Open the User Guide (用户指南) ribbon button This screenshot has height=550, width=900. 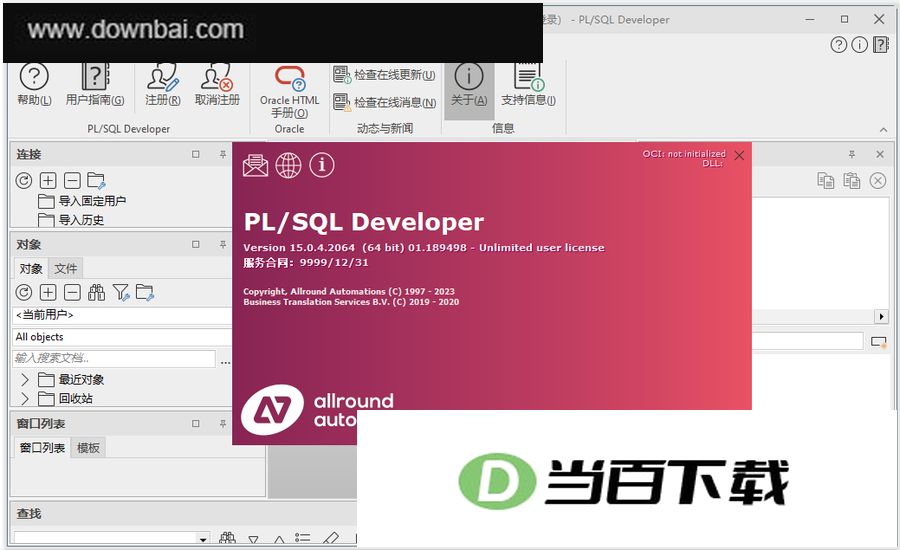click(95, 84)
